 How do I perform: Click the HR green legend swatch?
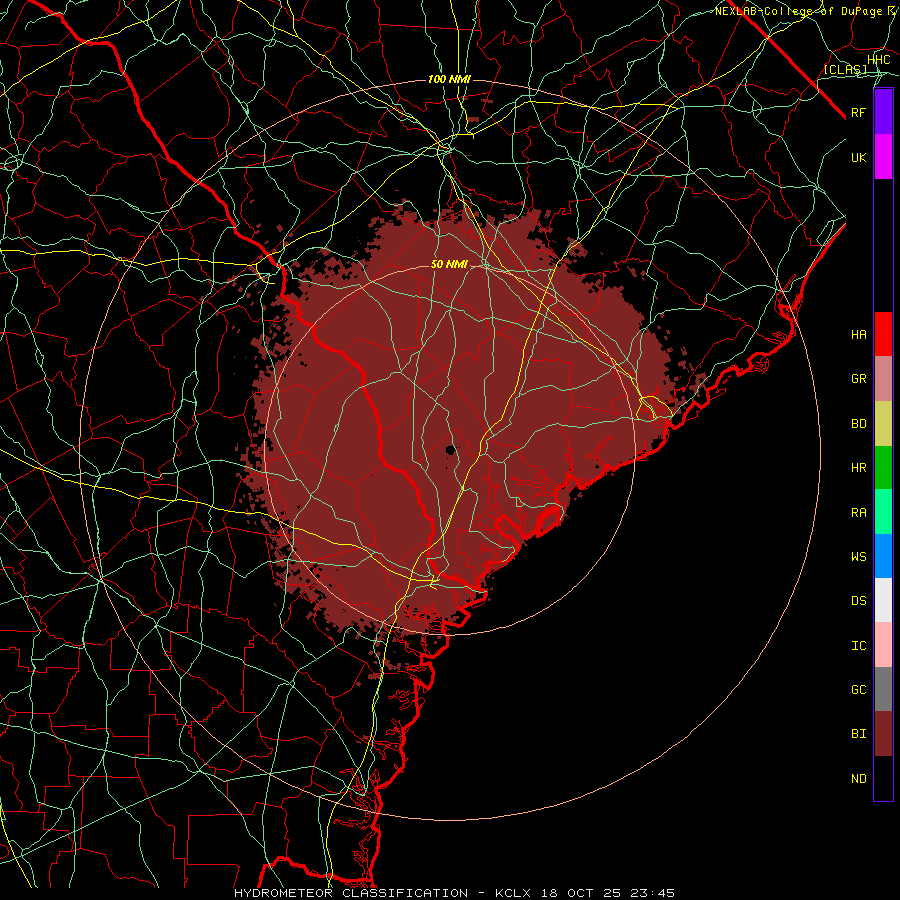point(883,468)
